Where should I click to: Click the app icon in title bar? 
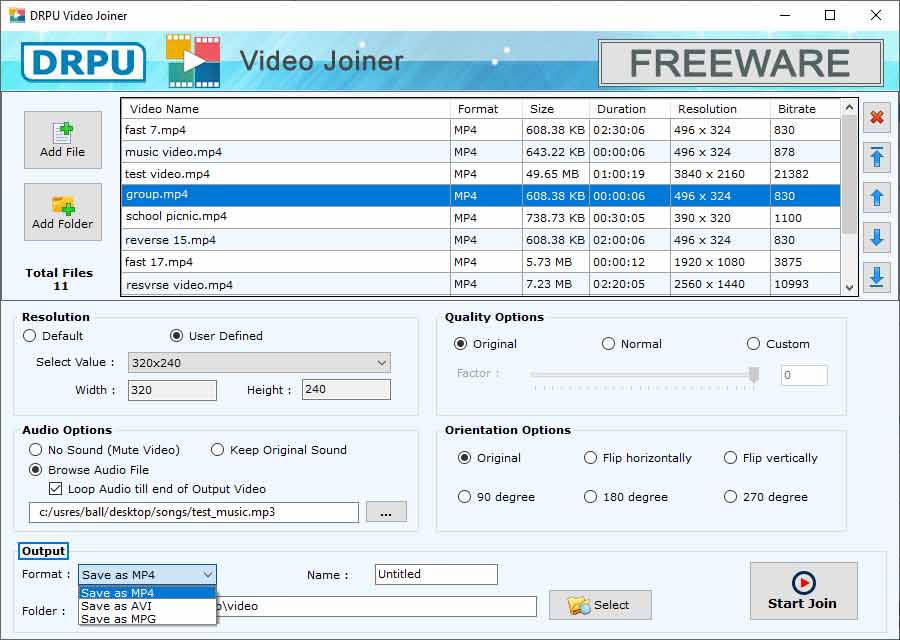(17, 15)
